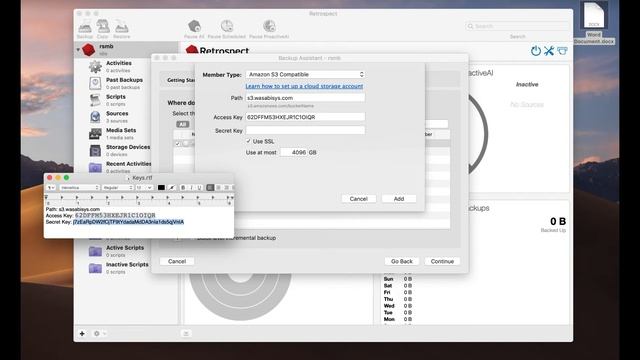Click the selected Secret Key text in Keys.rtf
Screen dimensions: 640x360
(x=128, y=222)
